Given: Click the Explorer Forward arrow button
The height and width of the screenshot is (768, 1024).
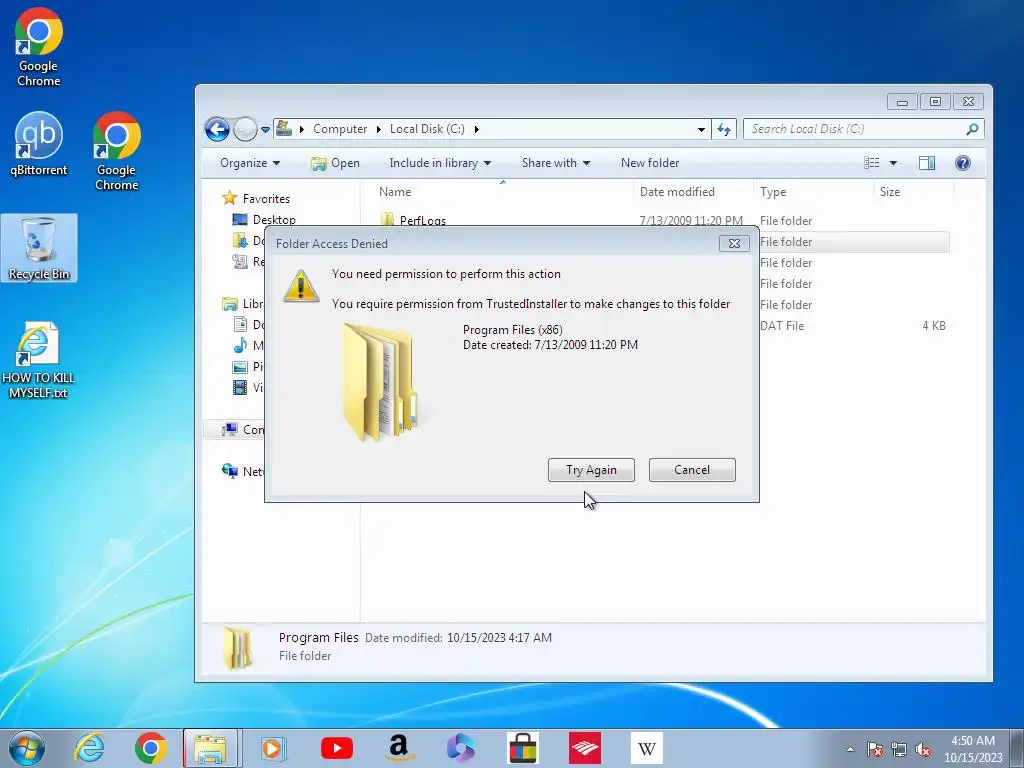Looking at the screenshot, I should click(246, 129).
